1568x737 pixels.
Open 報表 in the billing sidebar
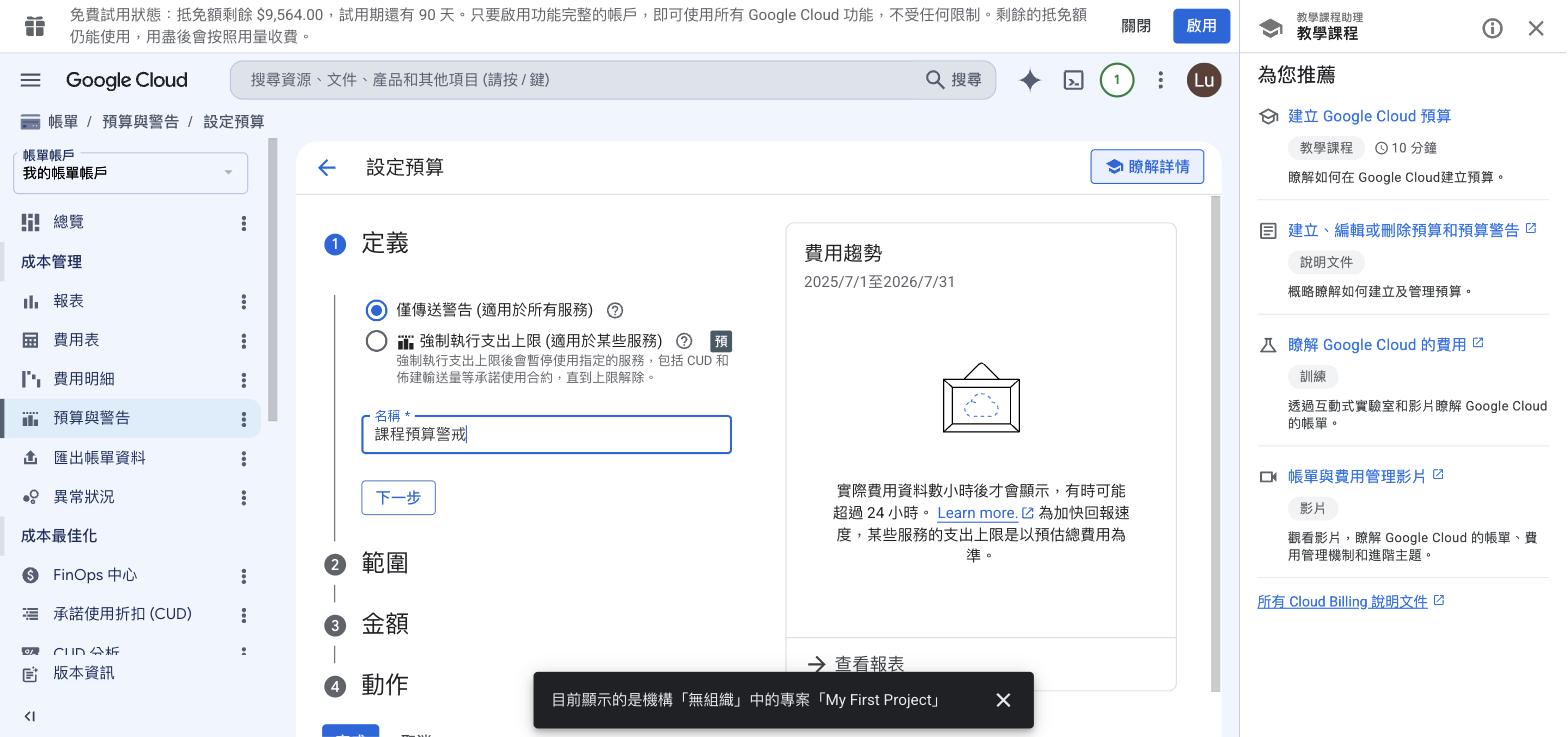tap(68, 301)
